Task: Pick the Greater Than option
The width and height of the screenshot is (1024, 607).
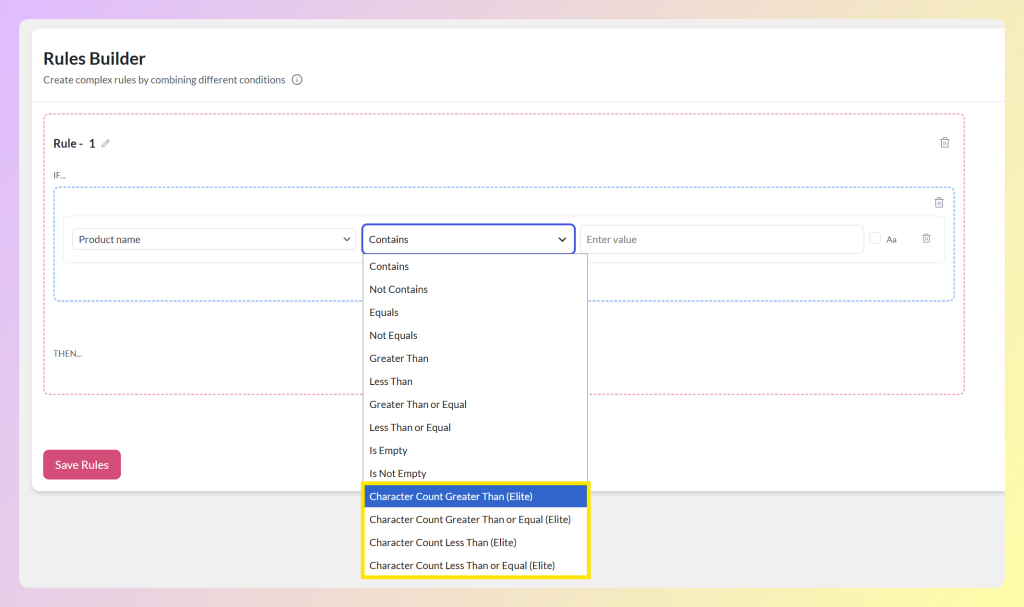Action: pos(475,358)
